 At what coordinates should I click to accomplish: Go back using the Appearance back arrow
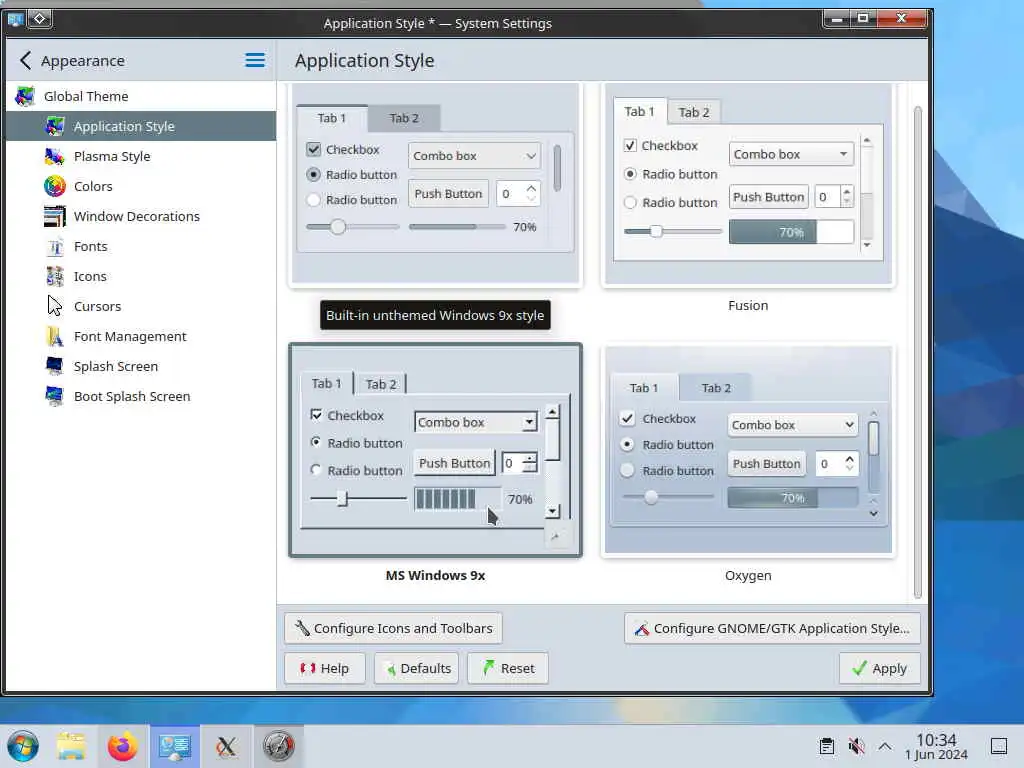(x=25, y=61)
